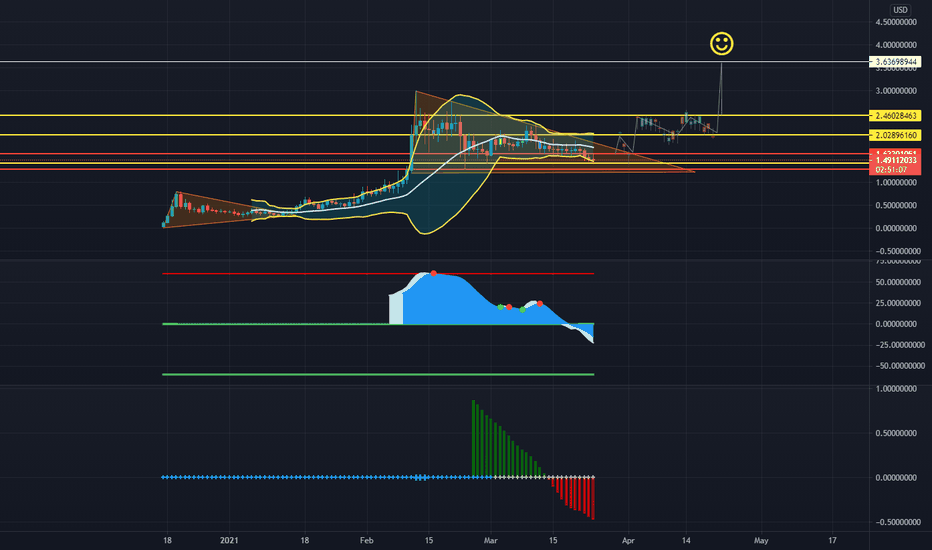932x550 pixels.
Task: Click the 2021 label on time axis
Action: (229, 540)
